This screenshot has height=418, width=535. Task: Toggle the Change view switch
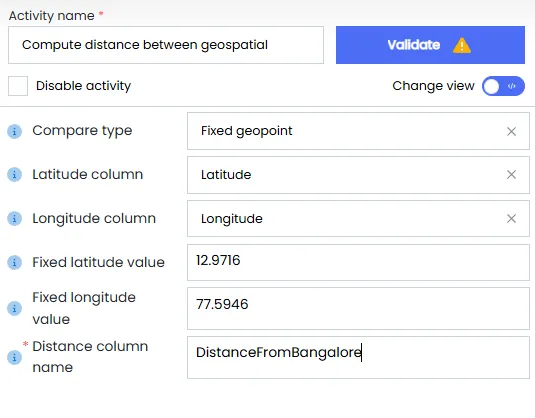pyautogui.click(x=503, y=86)
